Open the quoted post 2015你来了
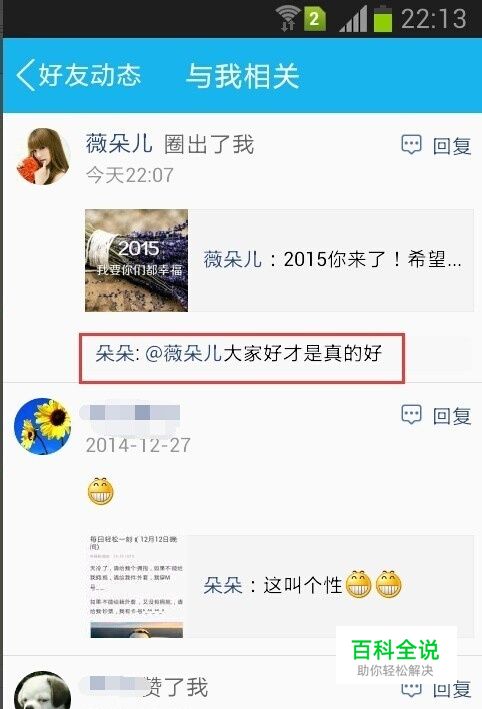 pyautogui.click(x=331, y=260)
